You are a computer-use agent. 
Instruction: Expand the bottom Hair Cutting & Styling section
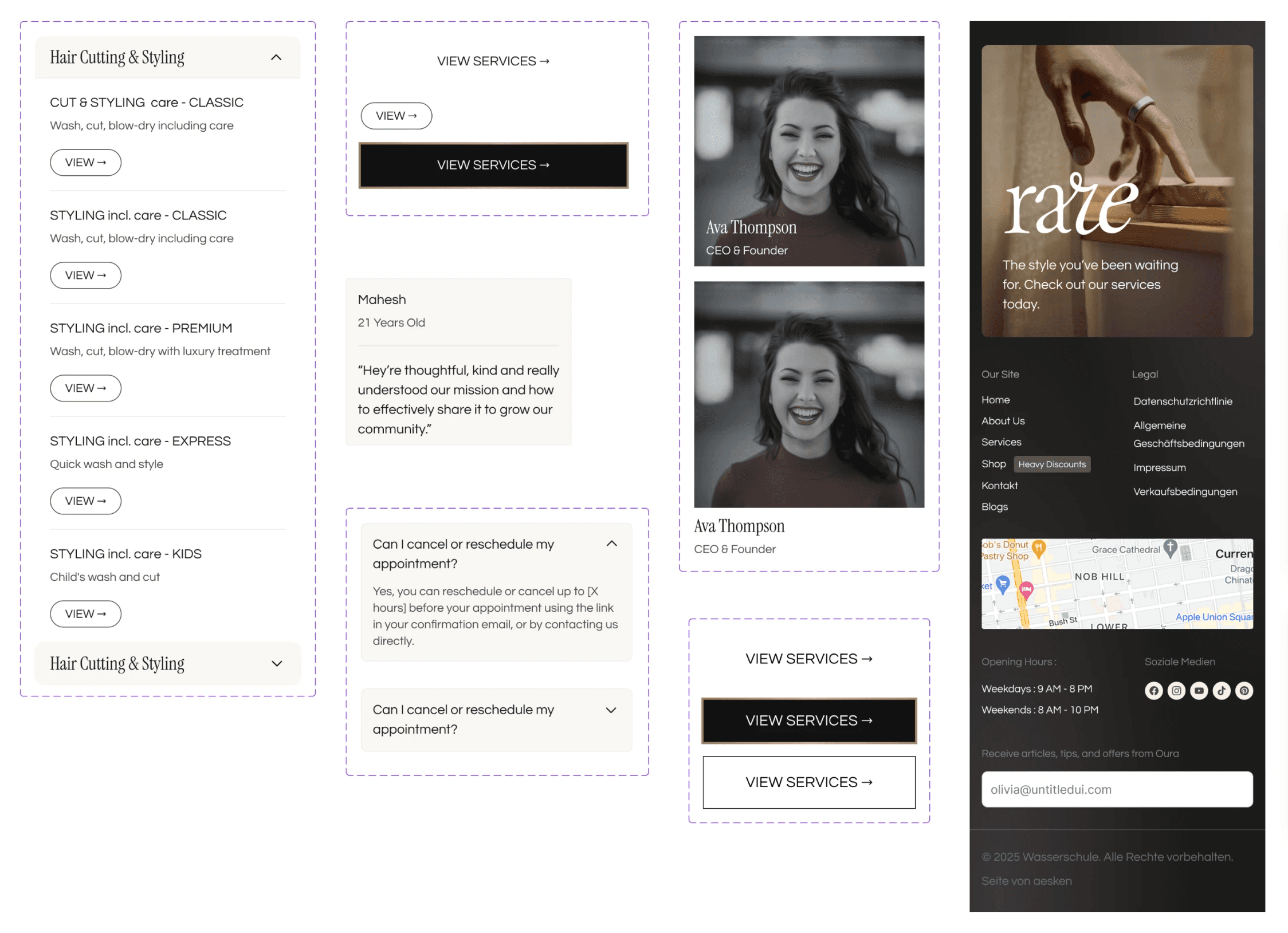pos(277,663)
